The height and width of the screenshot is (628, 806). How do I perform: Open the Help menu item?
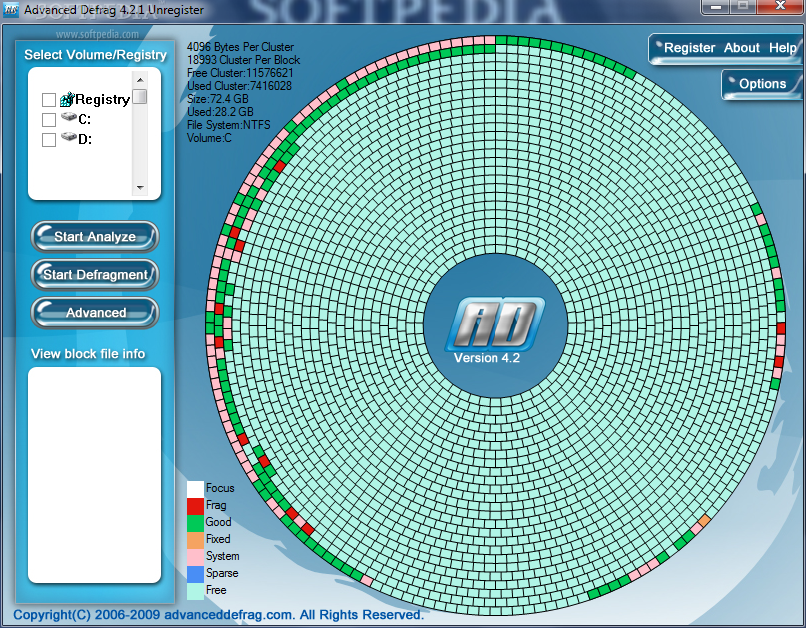783,48
